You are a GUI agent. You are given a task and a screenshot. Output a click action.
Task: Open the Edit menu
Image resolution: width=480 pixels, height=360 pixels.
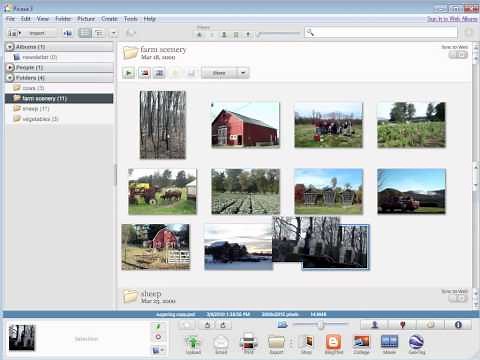(26, 19)
